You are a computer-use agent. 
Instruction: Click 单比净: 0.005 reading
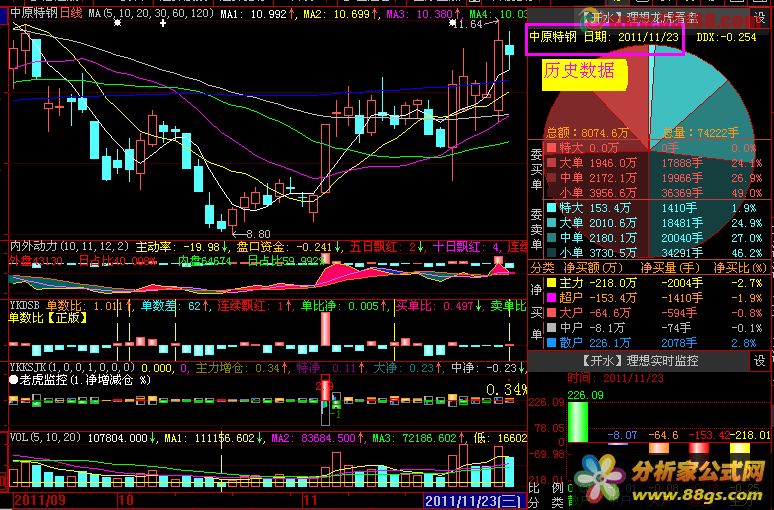(344, 306)
